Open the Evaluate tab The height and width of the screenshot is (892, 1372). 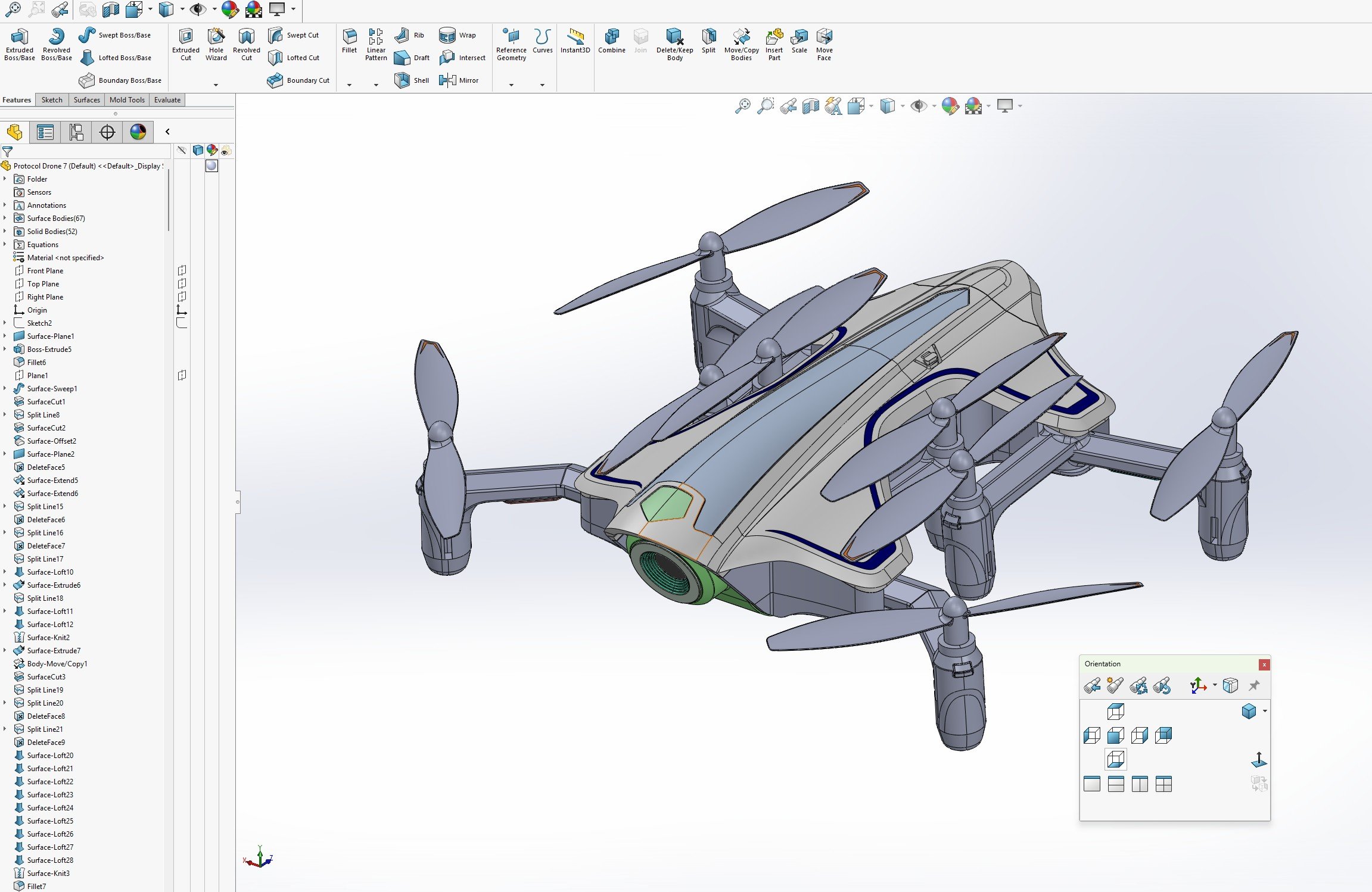pyautogui.click(x=167, y=100)
